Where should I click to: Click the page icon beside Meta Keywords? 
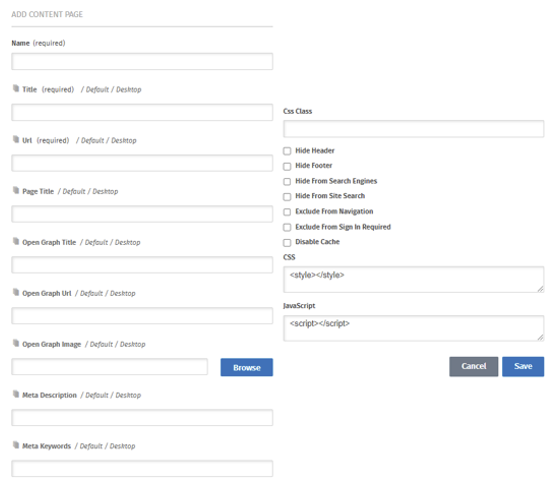[x=16, y=445]
